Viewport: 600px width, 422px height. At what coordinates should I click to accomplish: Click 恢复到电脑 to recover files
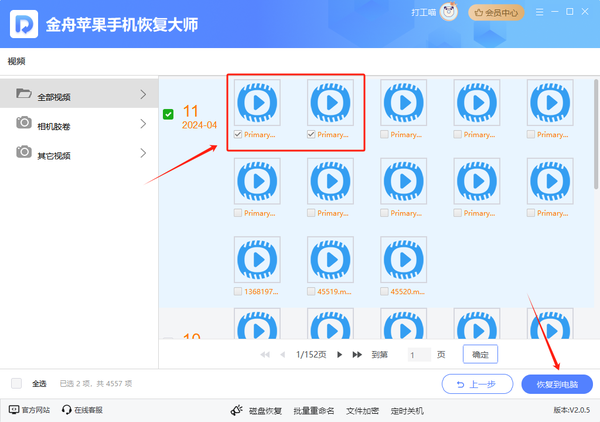pos(557,384)
